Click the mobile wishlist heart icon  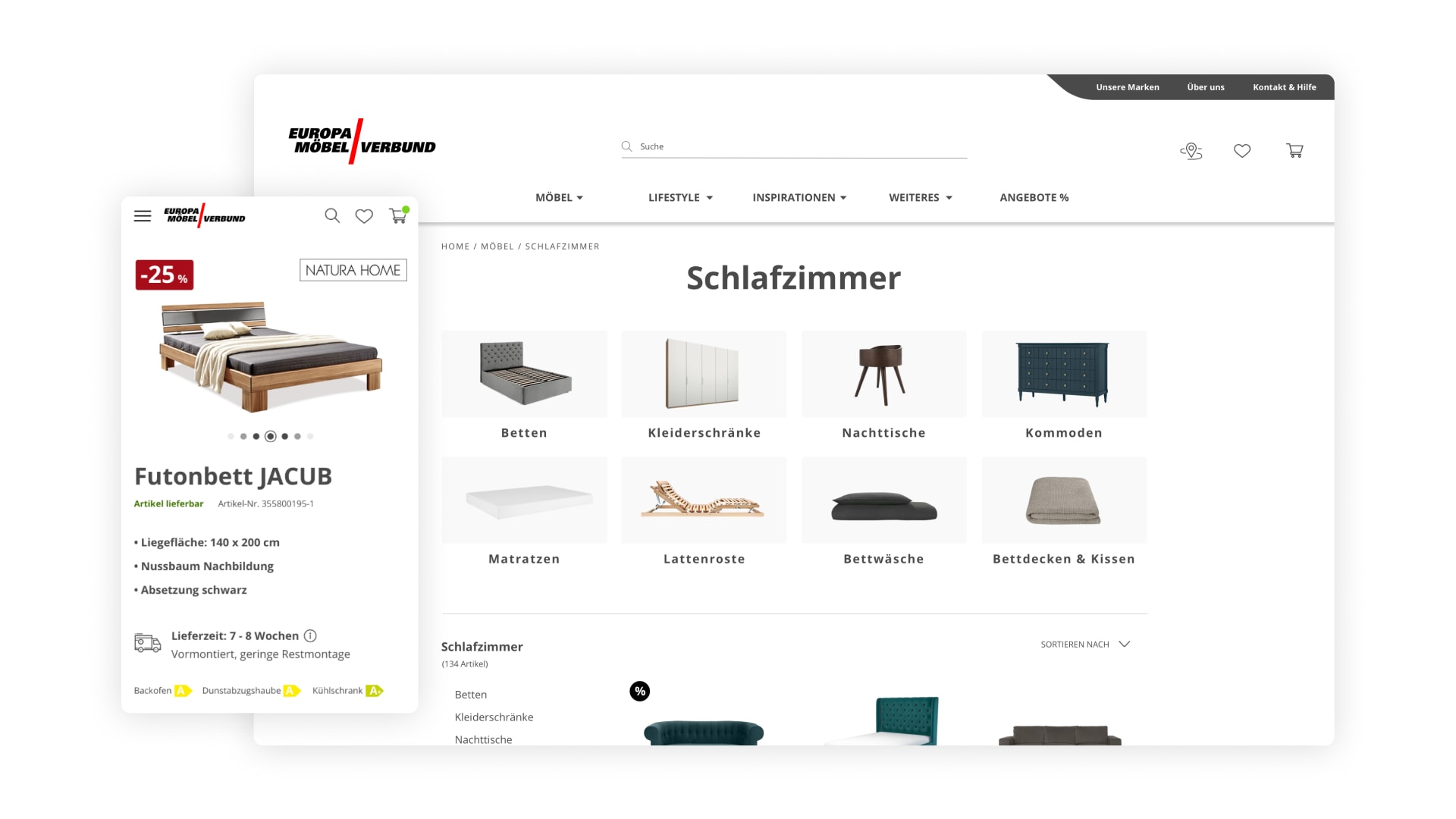[x=363, y=216]
